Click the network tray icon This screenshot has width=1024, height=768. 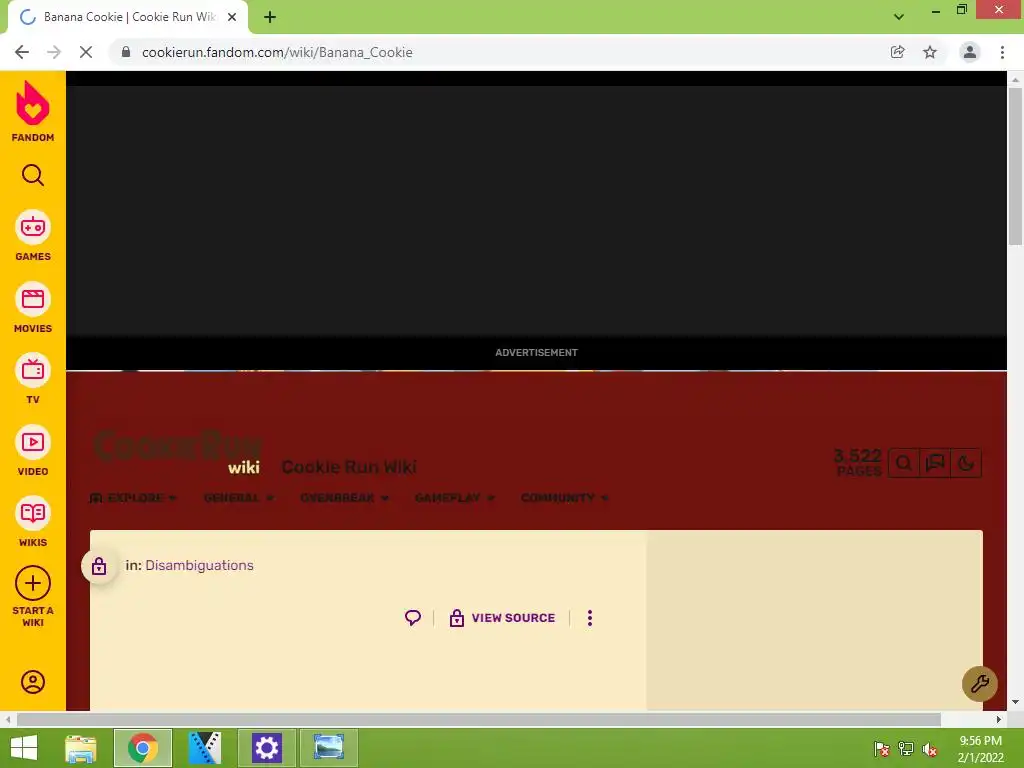click(906, 749)
